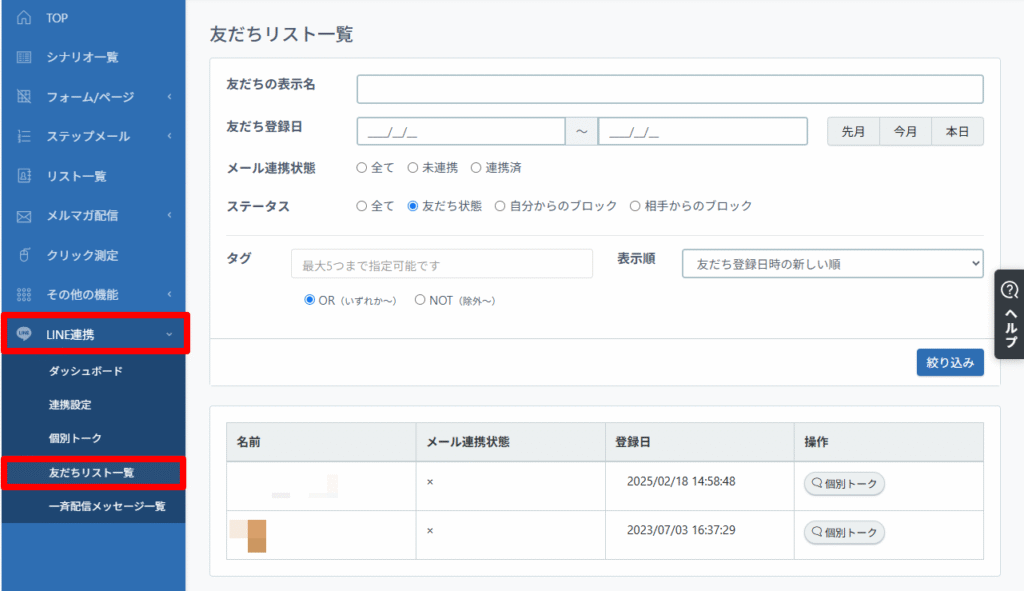Image resolution: width=1024 pixels, height=591 pixels.
Task: Click the クリック測定 mouse icon
Action: (x=24, y=255)
